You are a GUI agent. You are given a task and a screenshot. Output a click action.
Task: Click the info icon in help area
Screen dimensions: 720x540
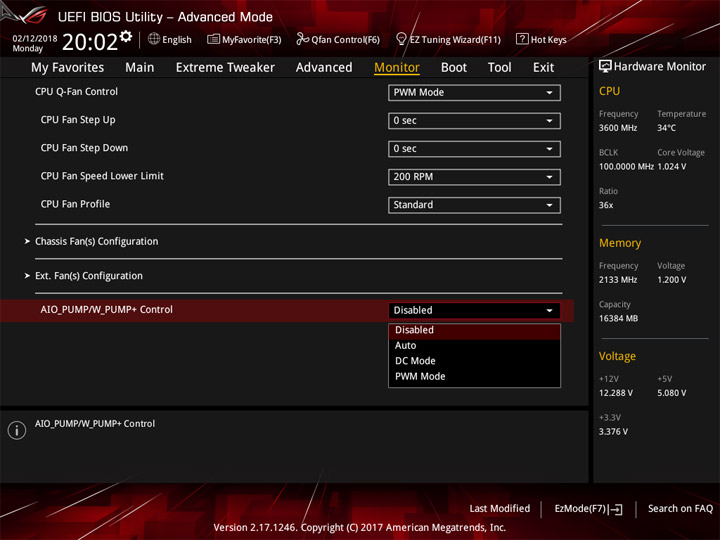[17, 430]
